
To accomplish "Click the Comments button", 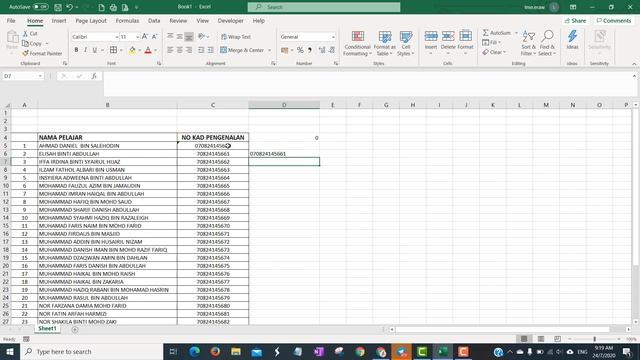I will coord(613,20).
